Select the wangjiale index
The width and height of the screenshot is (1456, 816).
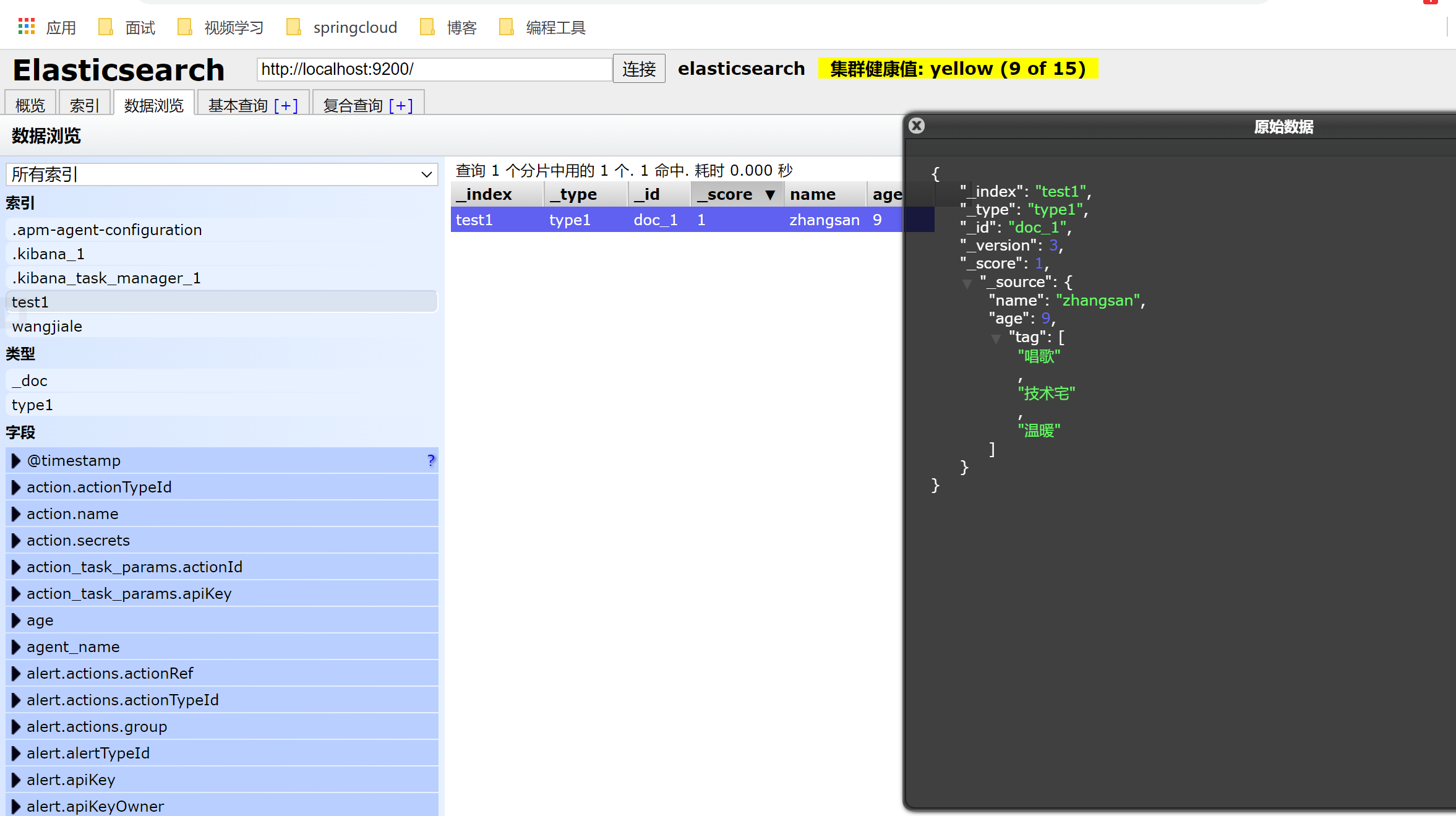pos(222,326)
